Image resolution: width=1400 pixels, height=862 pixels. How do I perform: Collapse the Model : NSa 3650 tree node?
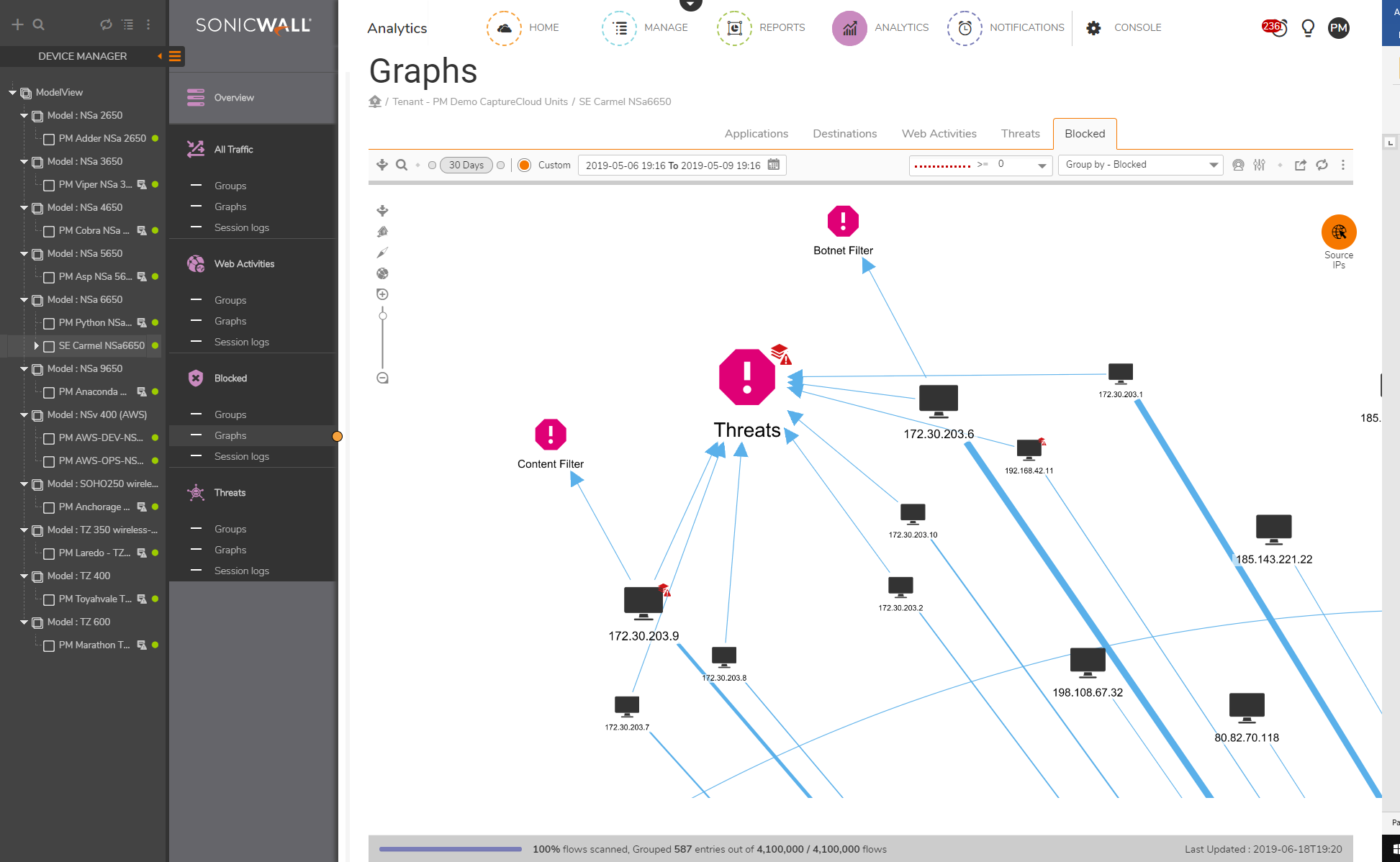(24, 162)
